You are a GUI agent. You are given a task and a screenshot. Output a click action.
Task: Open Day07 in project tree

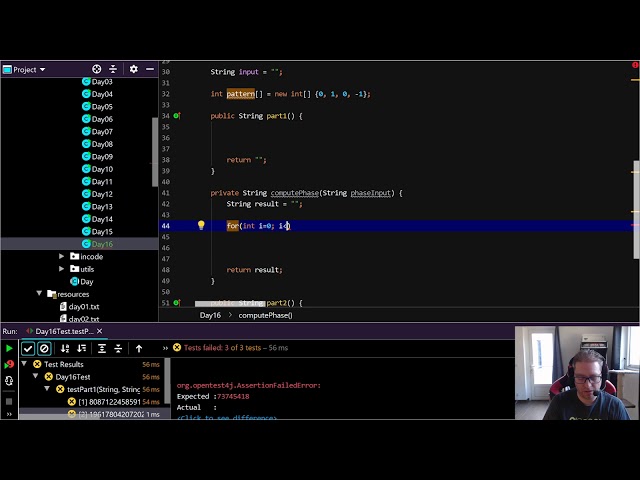coord(102,132)
